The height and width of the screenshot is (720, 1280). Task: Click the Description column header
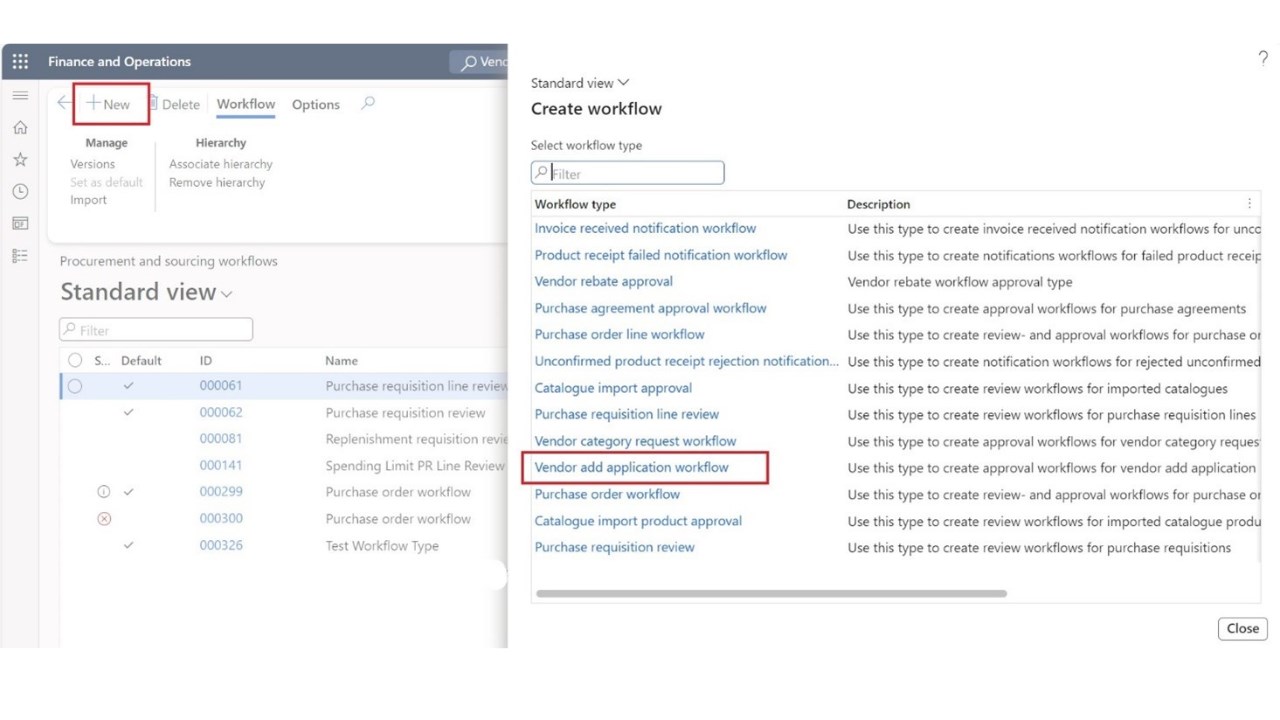pyautogui.click(x=878, y=204)
